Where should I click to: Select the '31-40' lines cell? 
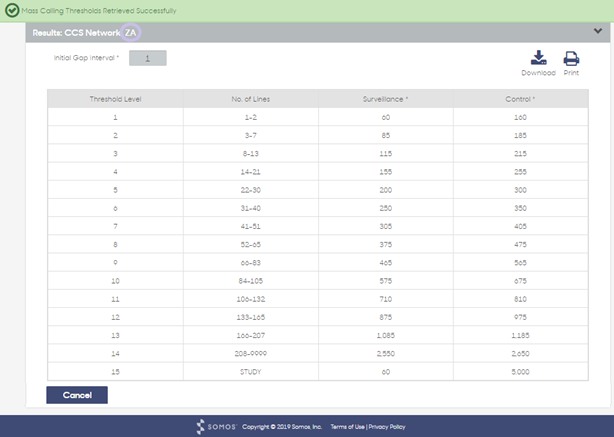pos(251,208)
